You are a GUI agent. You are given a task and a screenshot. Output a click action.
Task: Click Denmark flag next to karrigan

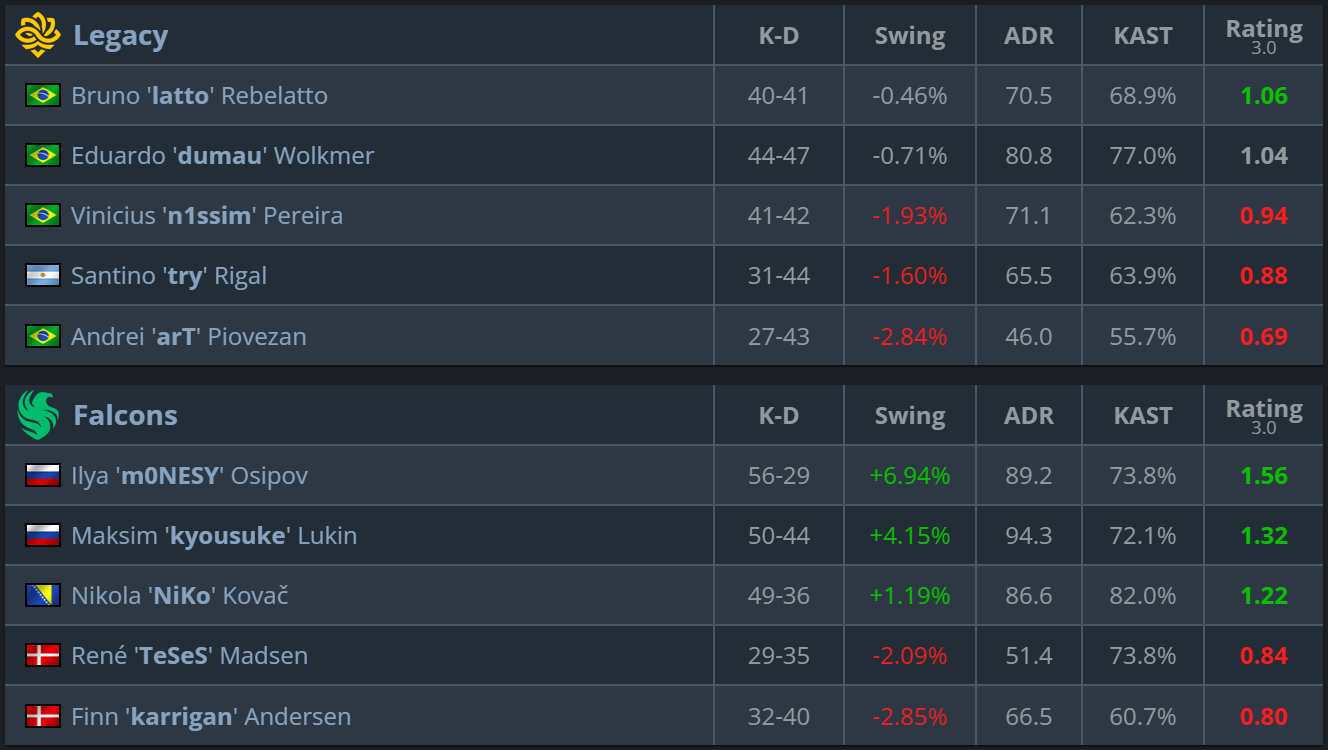[43, 716]
